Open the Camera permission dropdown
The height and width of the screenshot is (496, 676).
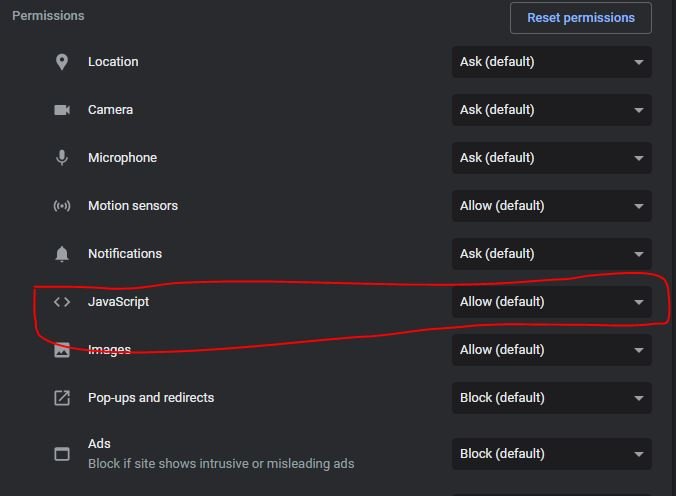tap(551, 110)
